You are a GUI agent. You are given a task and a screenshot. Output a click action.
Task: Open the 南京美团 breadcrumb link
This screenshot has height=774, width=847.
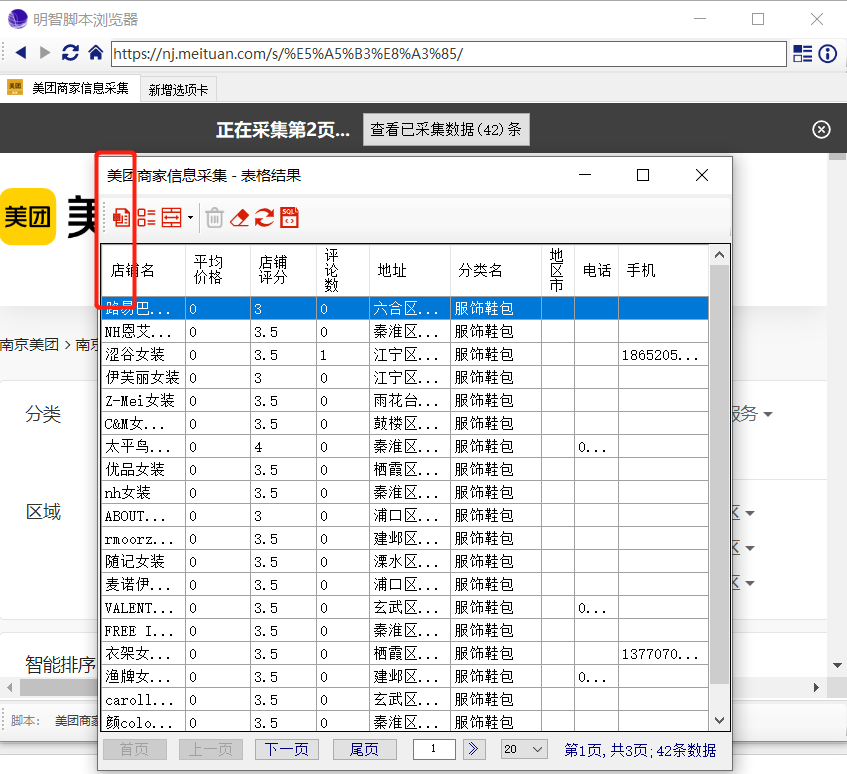(29, 345)
